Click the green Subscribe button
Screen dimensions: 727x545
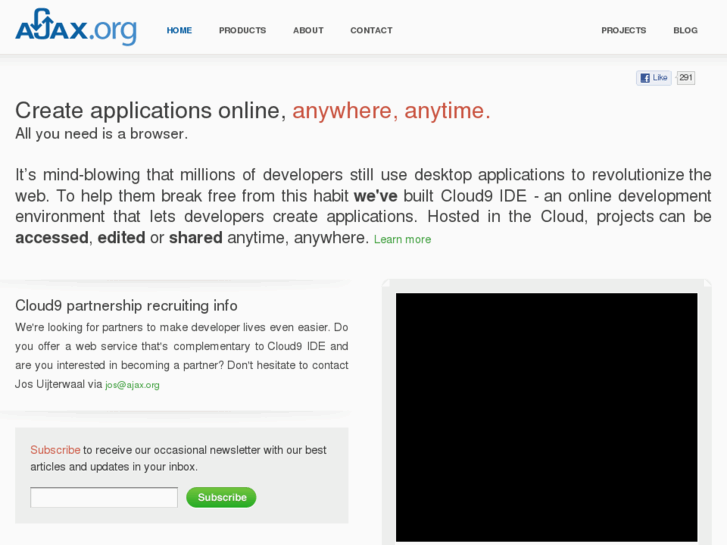(x=221, y=497)
